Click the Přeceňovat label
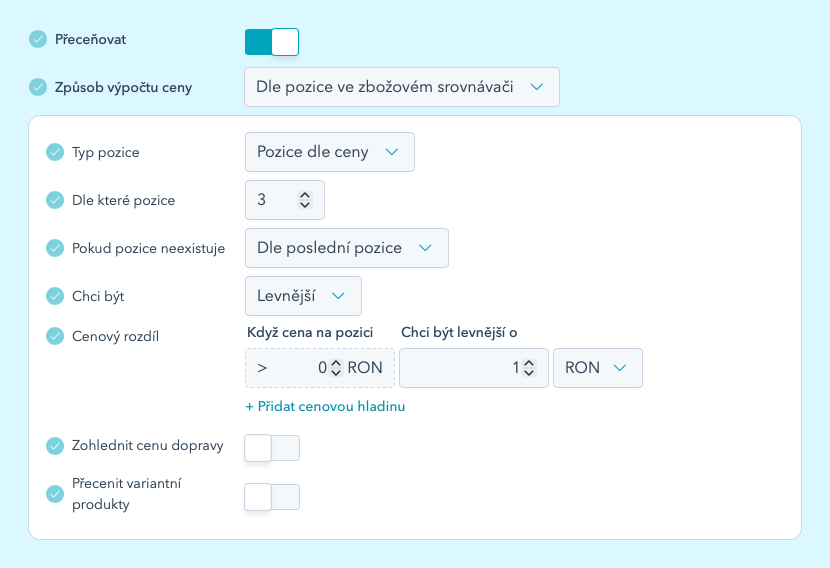 pos(91,40)
